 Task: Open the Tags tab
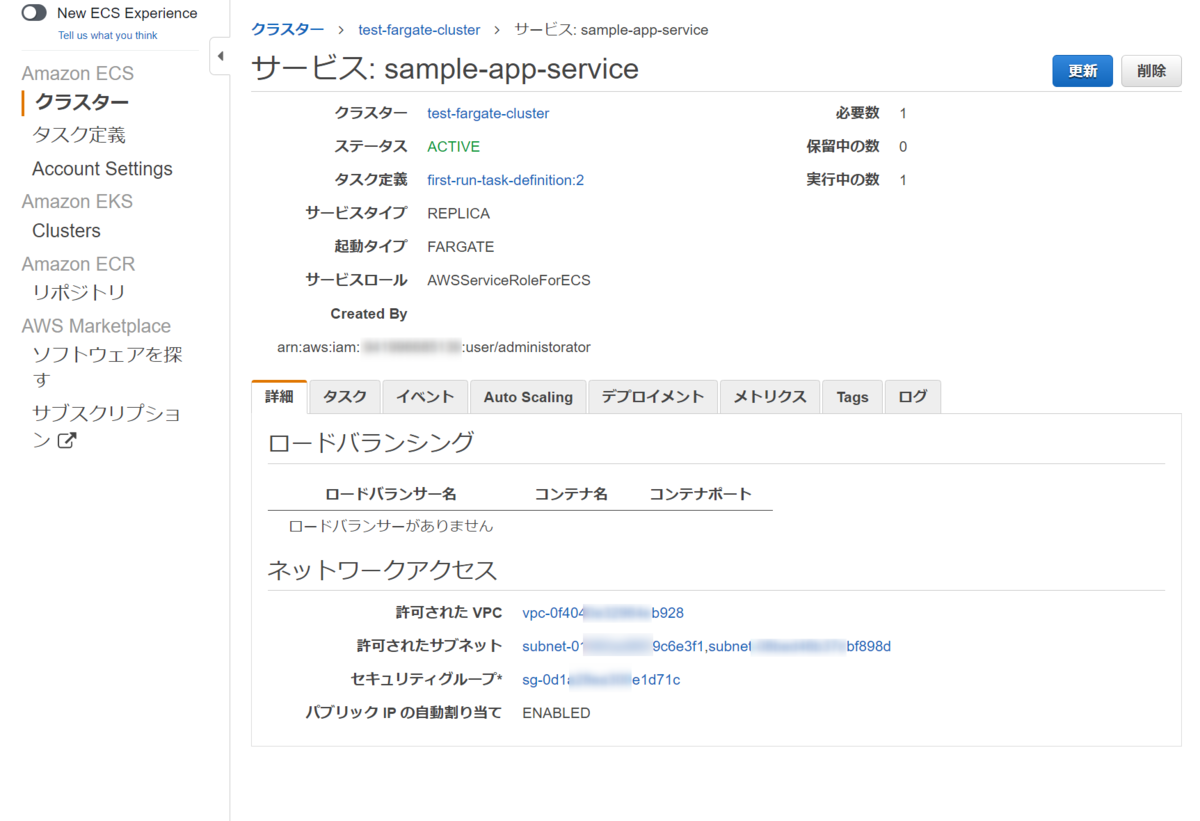point(851,396)
